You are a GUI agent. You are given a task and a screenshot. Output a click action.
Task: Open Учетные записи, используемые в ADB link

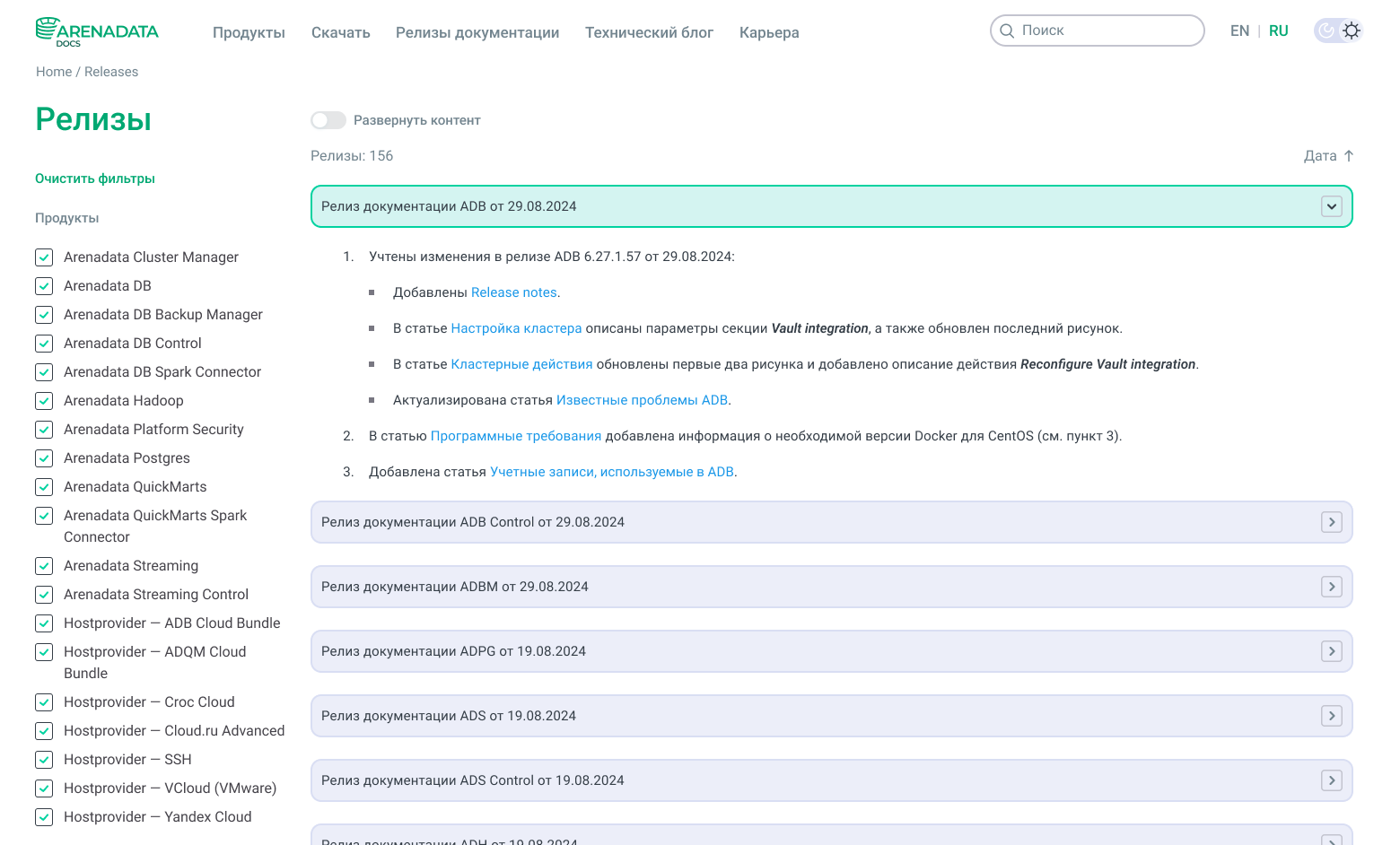click(612, 472)
